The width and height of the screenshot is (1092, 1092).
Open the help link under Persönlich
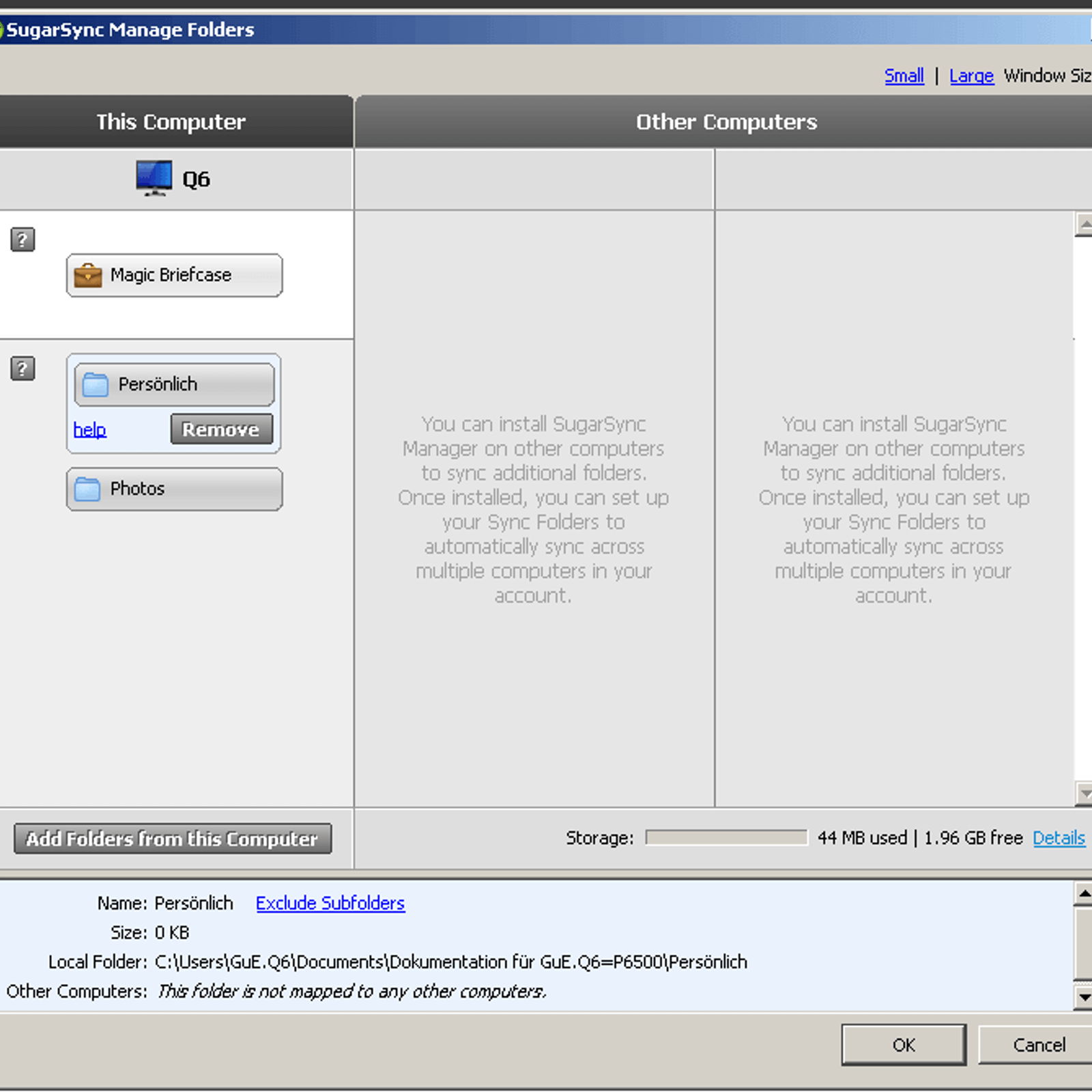click(x=90, y=429)
